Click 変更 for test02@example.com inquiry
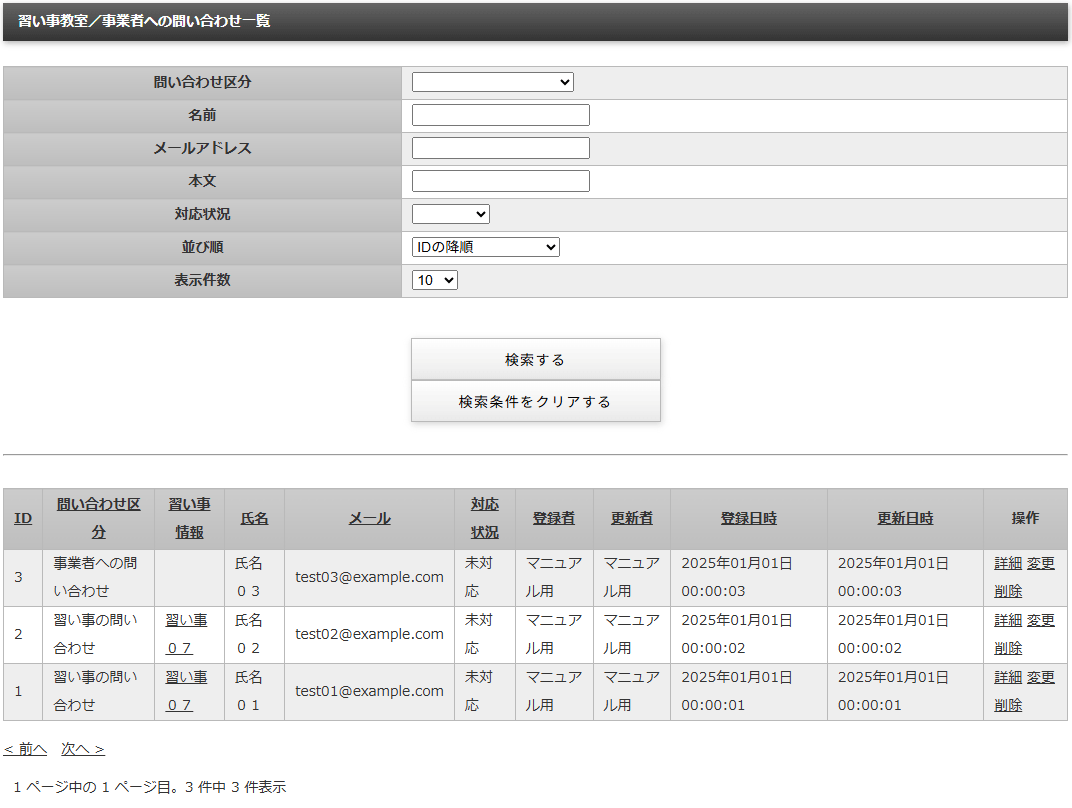The image size is (1072, 808). pyautogui.click(x=1041, y=620)
